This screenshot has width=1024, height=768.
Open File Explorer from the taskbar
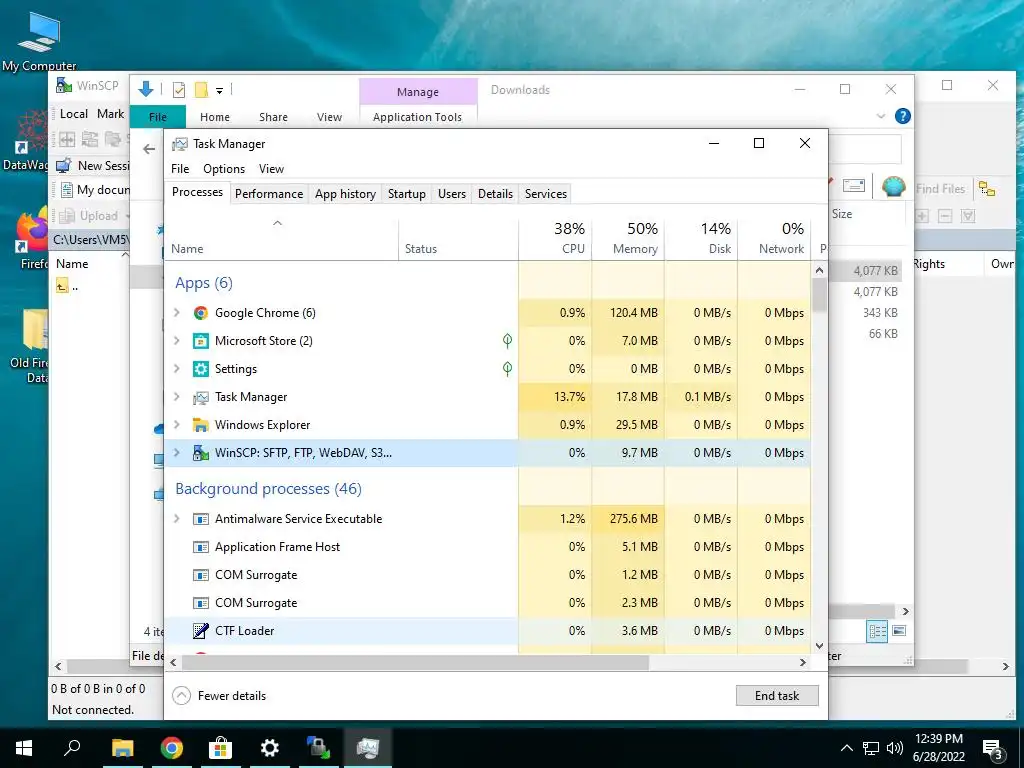(x=122, y=748)
